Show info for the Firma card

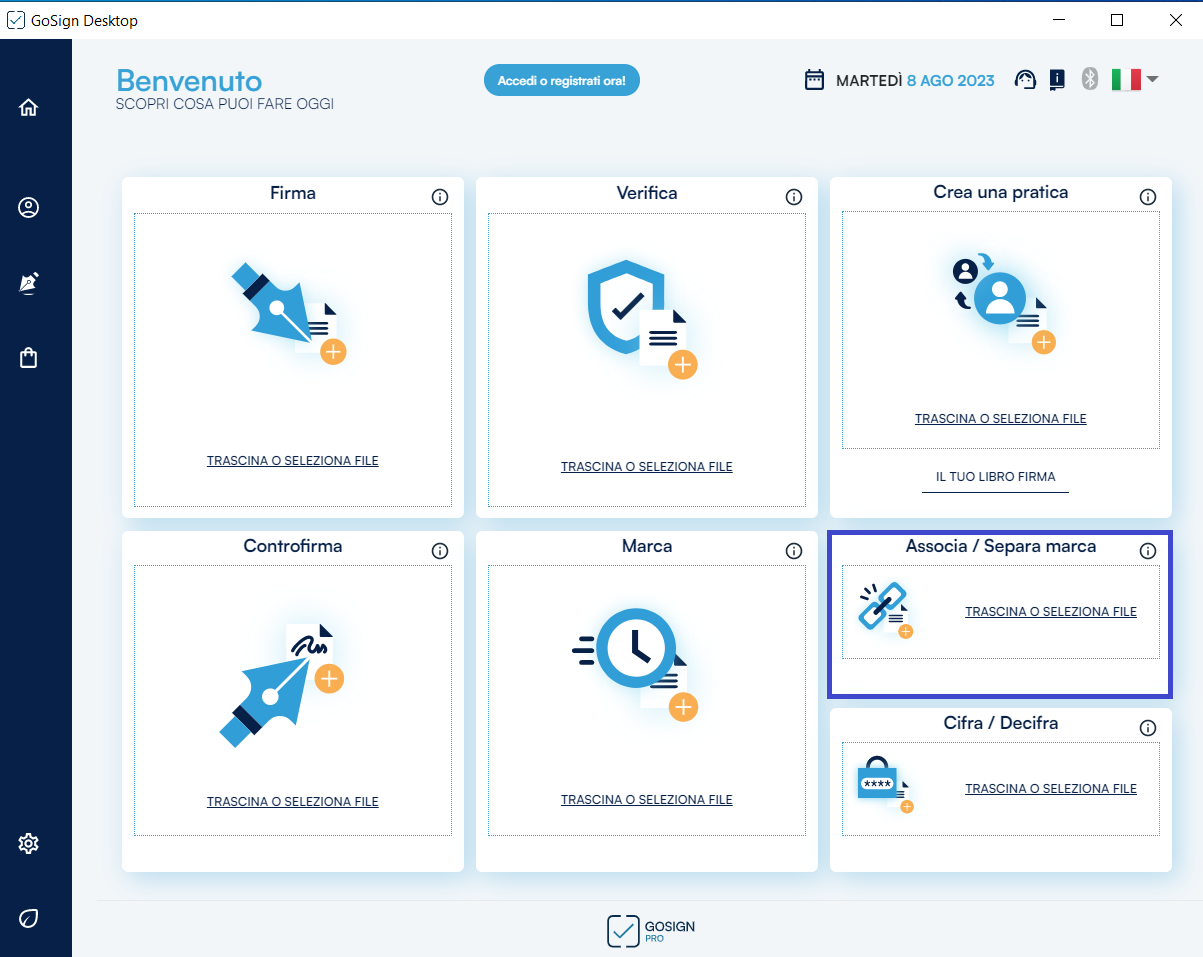440,197
